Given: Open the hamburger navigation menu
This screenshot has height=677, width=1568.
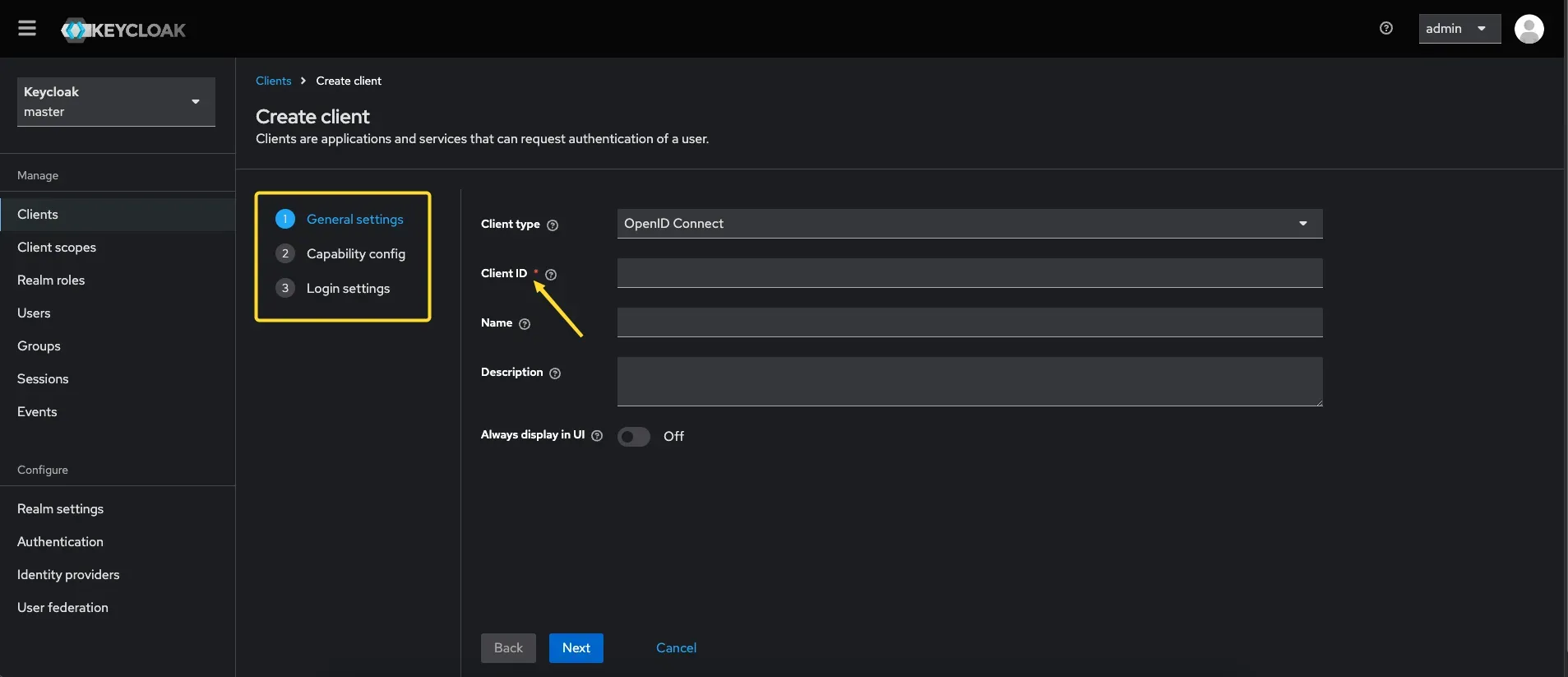Looking at the screenshot, I should (27, 29).
